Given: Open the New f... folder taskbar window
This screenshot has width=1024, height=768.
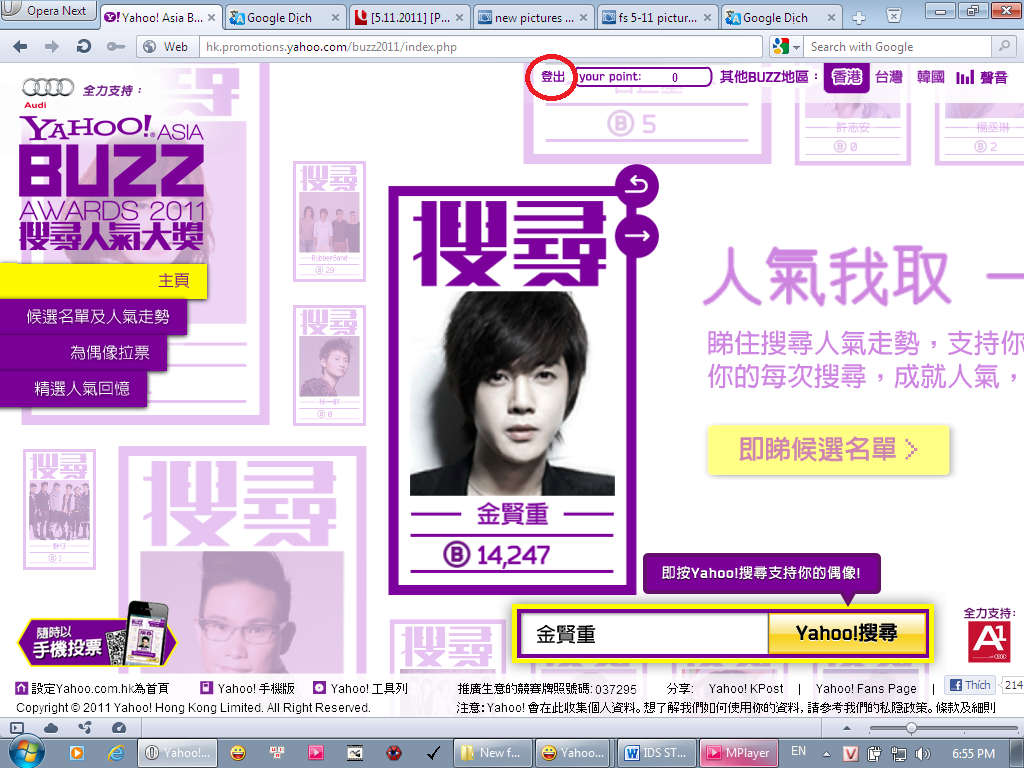Looking at the screenshot, I should coord(493,753).
